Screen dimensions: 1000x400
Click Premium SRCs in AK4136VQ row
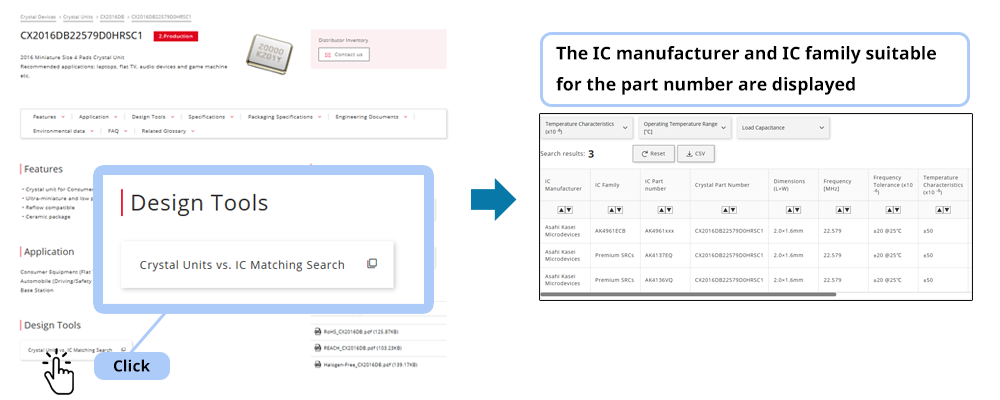(613, 280)
